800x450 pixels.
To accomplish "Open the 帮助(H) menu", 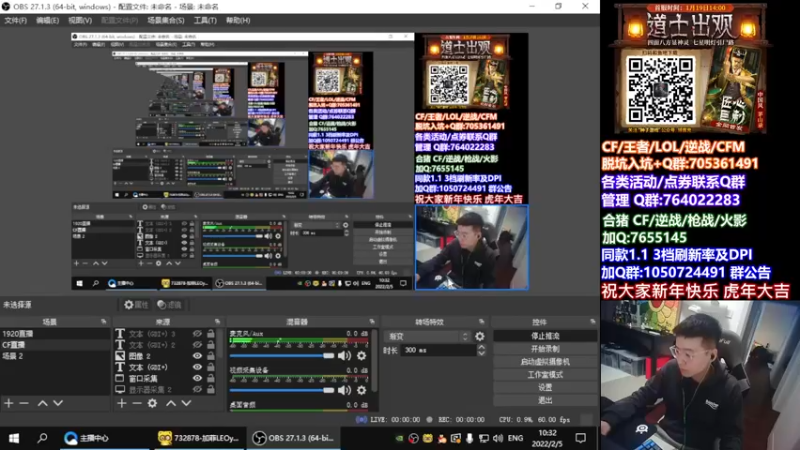I will click(x=238, y=20).
